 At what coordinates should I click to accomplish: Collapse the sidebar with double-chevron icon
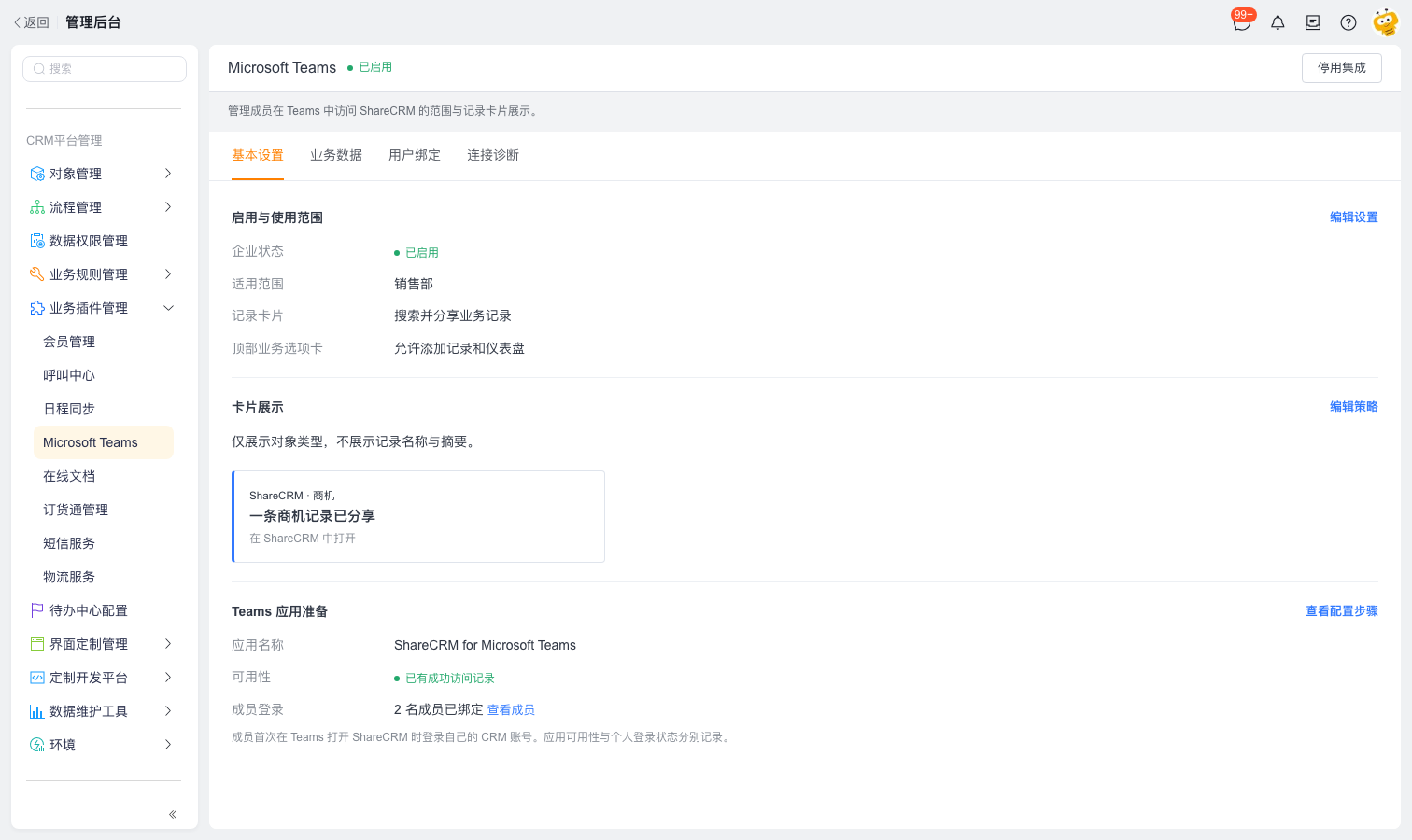pyautogui.click(x=173, y=814)
